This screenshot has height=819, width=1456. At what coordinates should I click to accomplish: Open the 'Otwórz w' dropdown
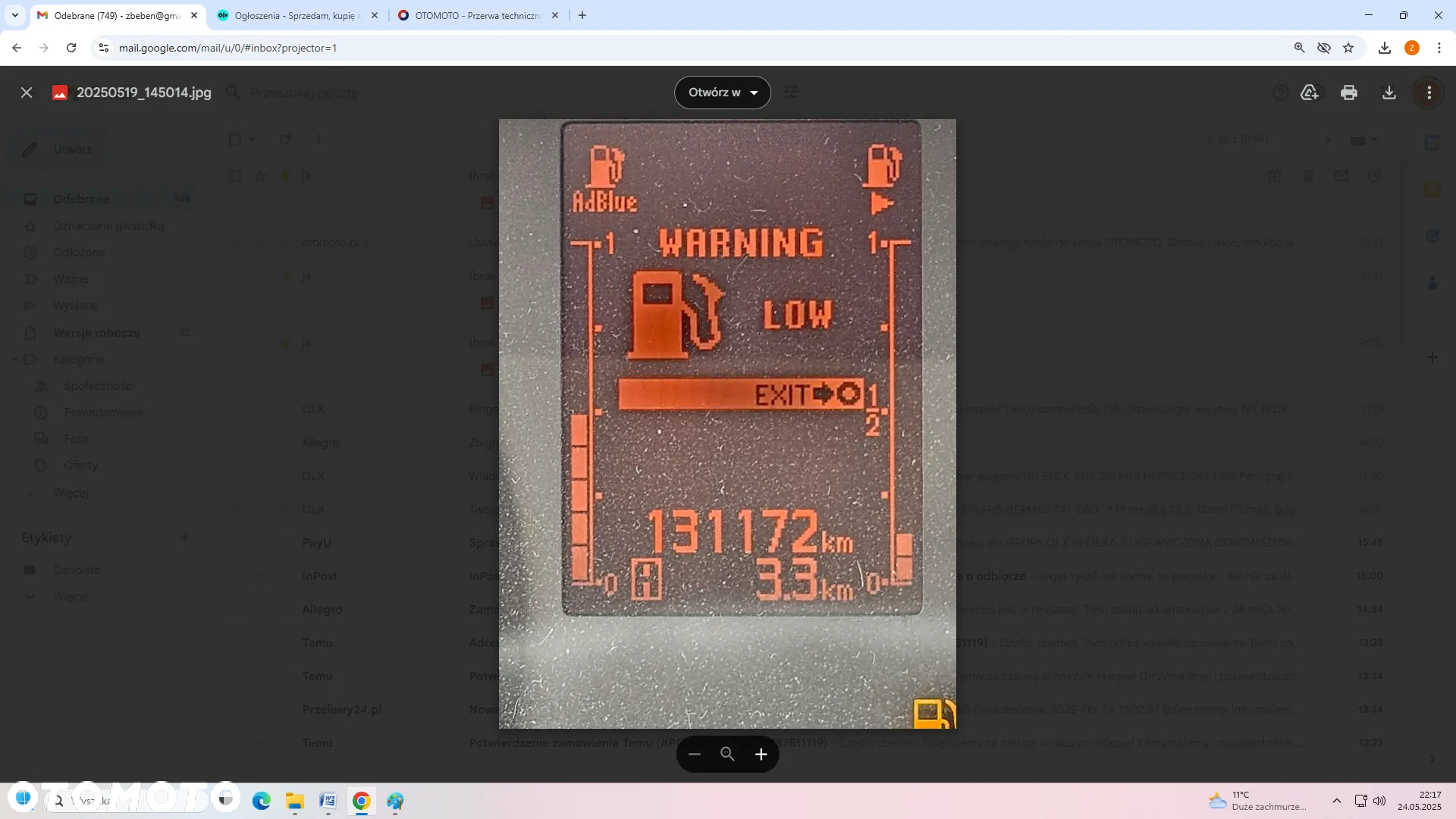tap(723, 93)
